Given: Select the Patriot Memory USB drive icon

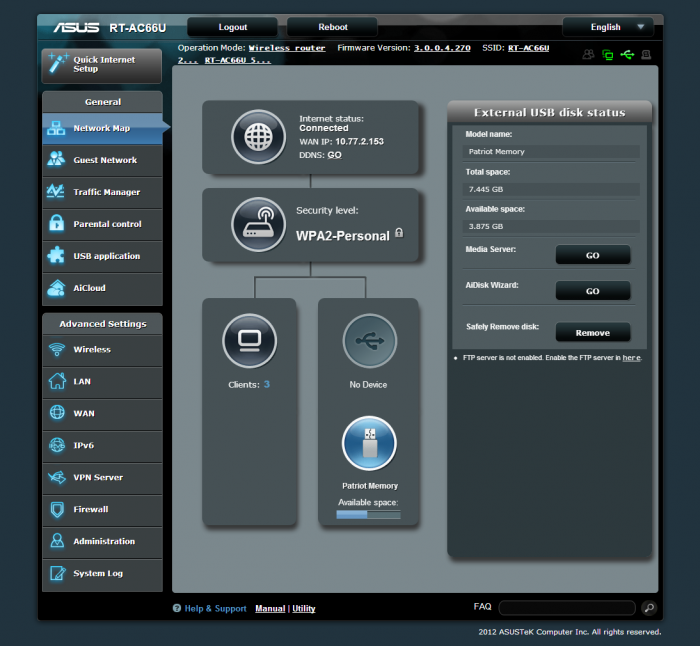Looking at the screenshot, I should [x=369, y=443].
